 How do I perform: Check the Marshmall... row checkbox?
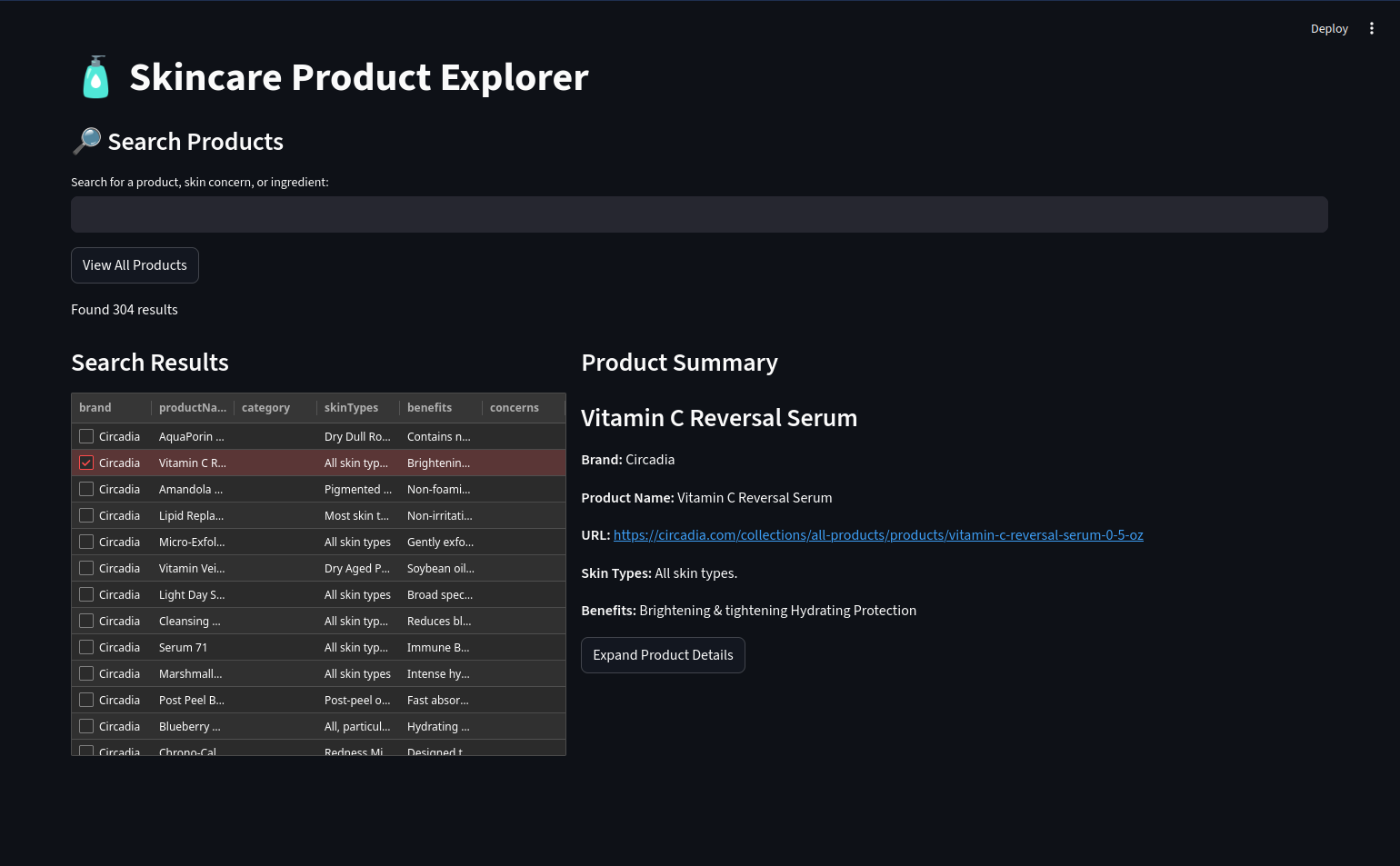(86, 673)
